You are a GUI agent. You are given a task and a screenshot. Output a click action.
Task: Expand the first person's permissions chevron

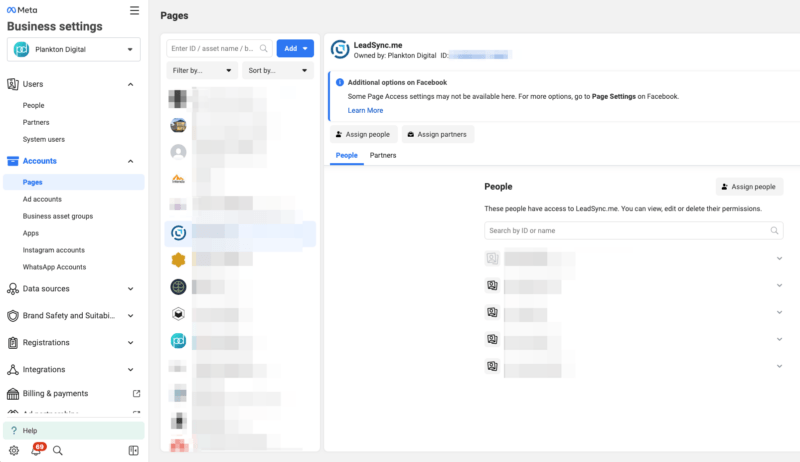(779, 258)
